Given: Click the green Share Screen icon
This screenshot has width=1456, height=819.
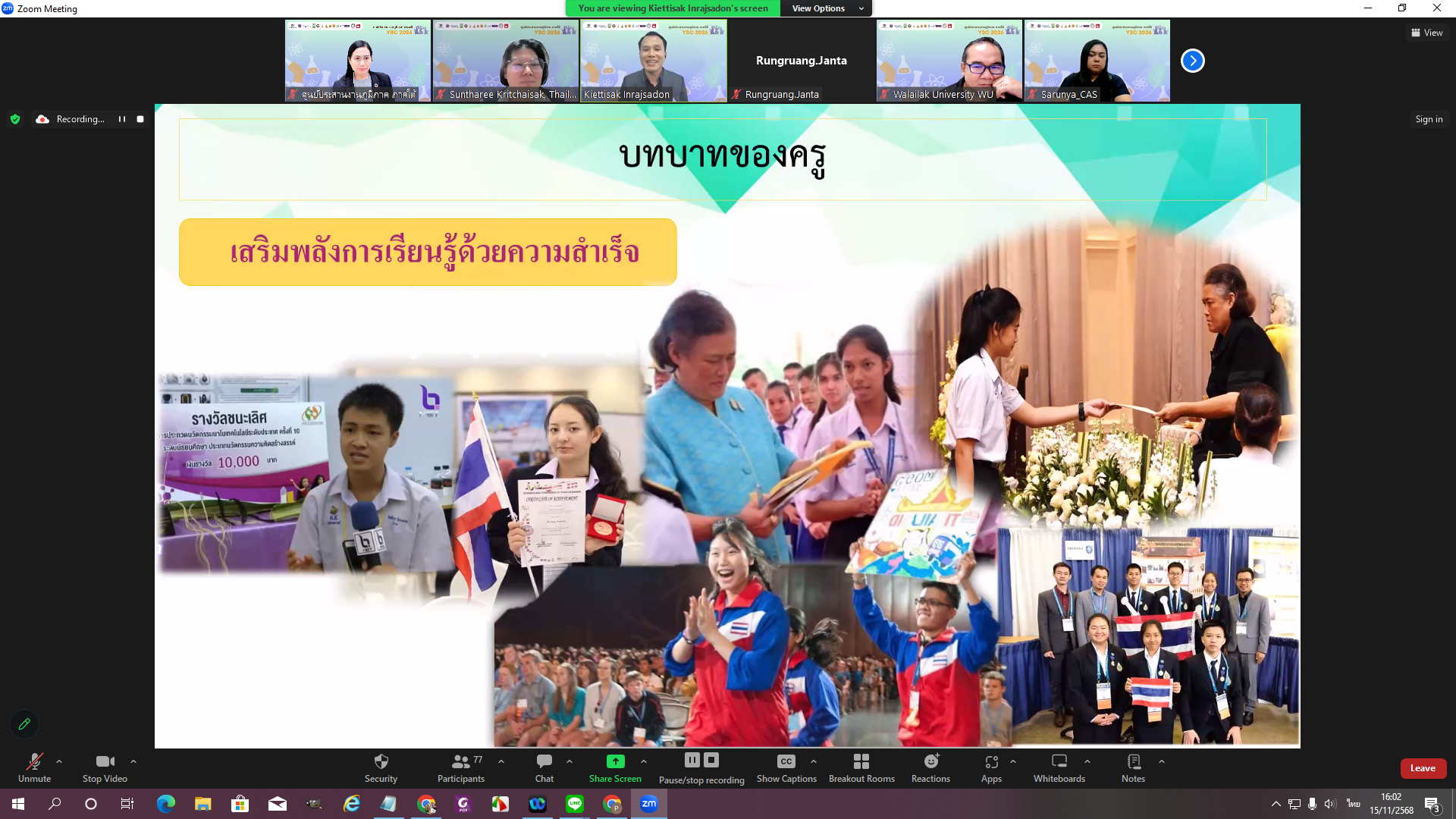Looking at the screenshot, I should coord(615,761).
